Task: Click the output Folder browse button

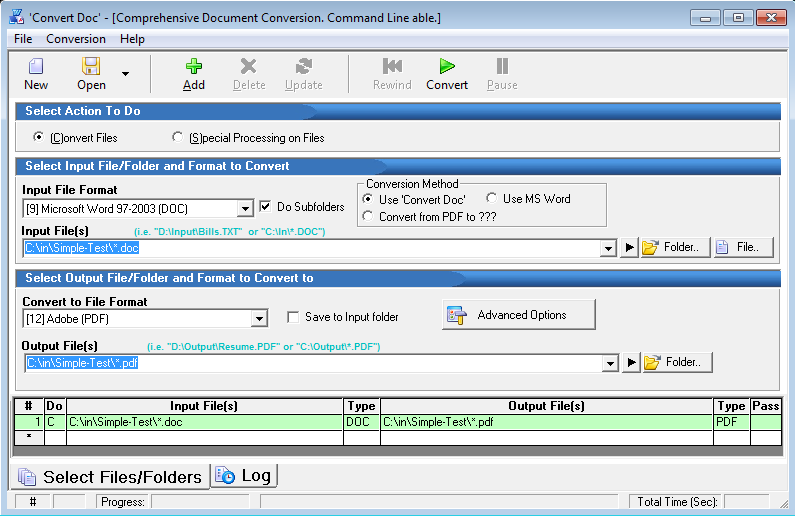Action: pyautogui.click(x=677, y=362)
